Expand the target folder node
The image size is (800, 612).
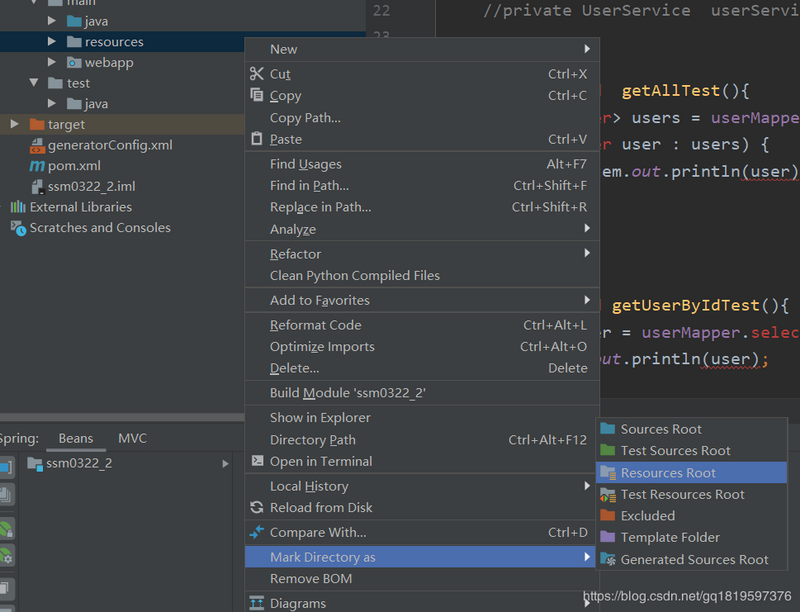14,124
